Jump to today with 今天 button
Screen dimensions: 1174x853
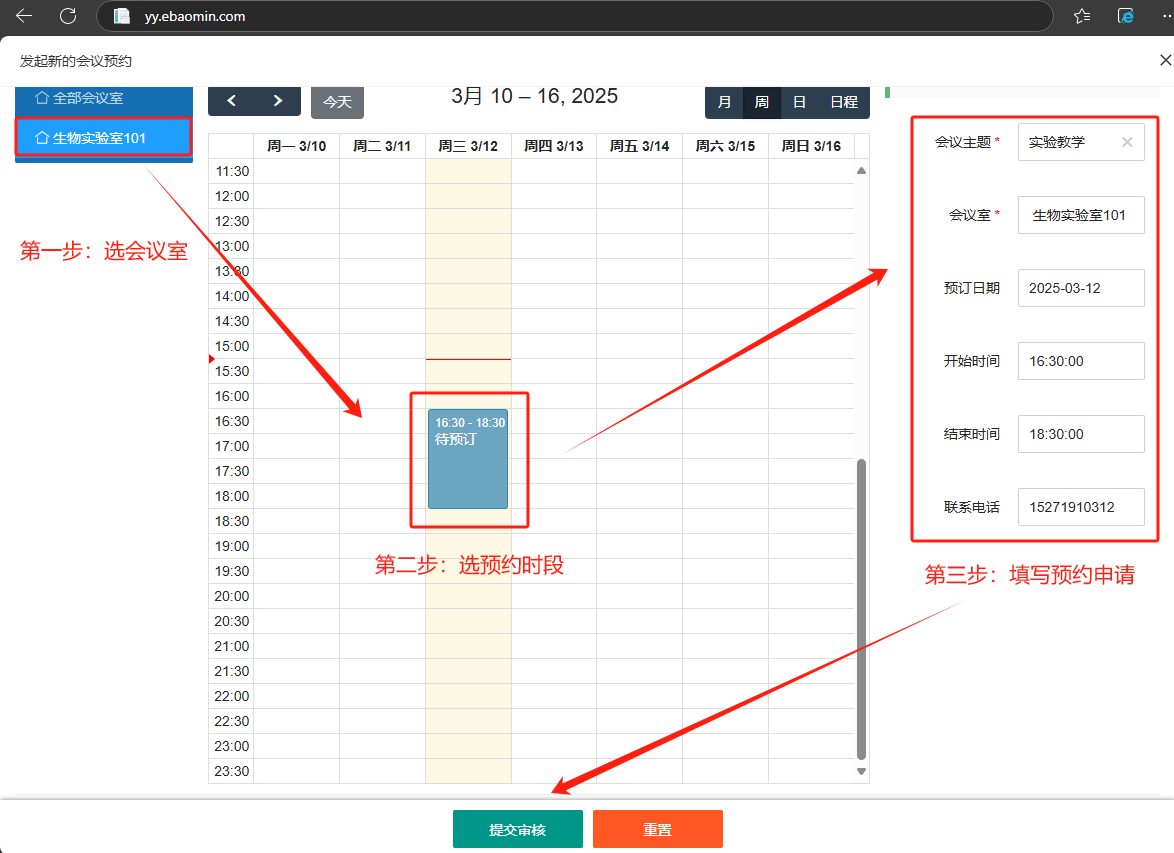[337, 102]
